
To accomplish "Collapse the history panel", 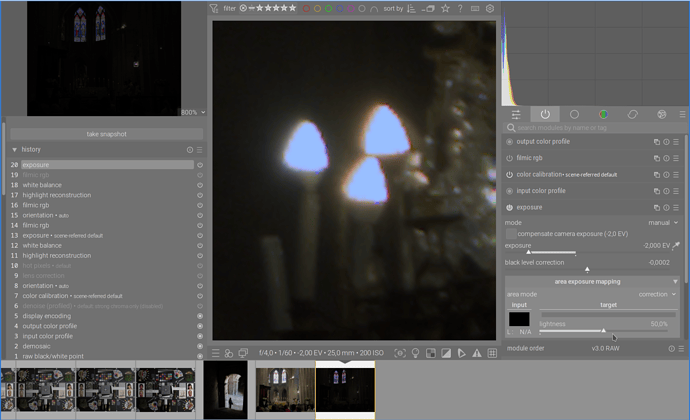I will (x=15, y=150).
